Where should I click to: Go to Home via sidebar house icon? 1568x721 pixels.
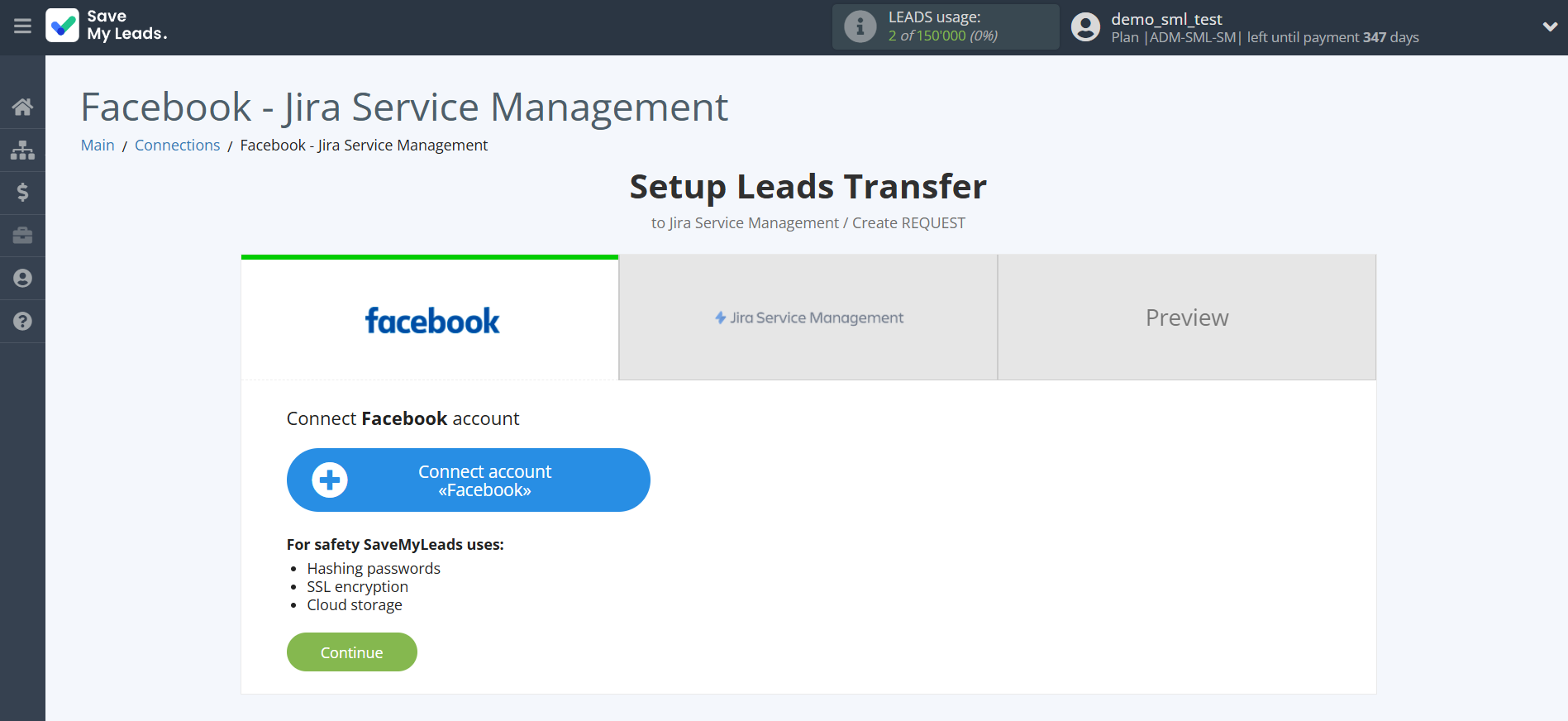(22, 107)
